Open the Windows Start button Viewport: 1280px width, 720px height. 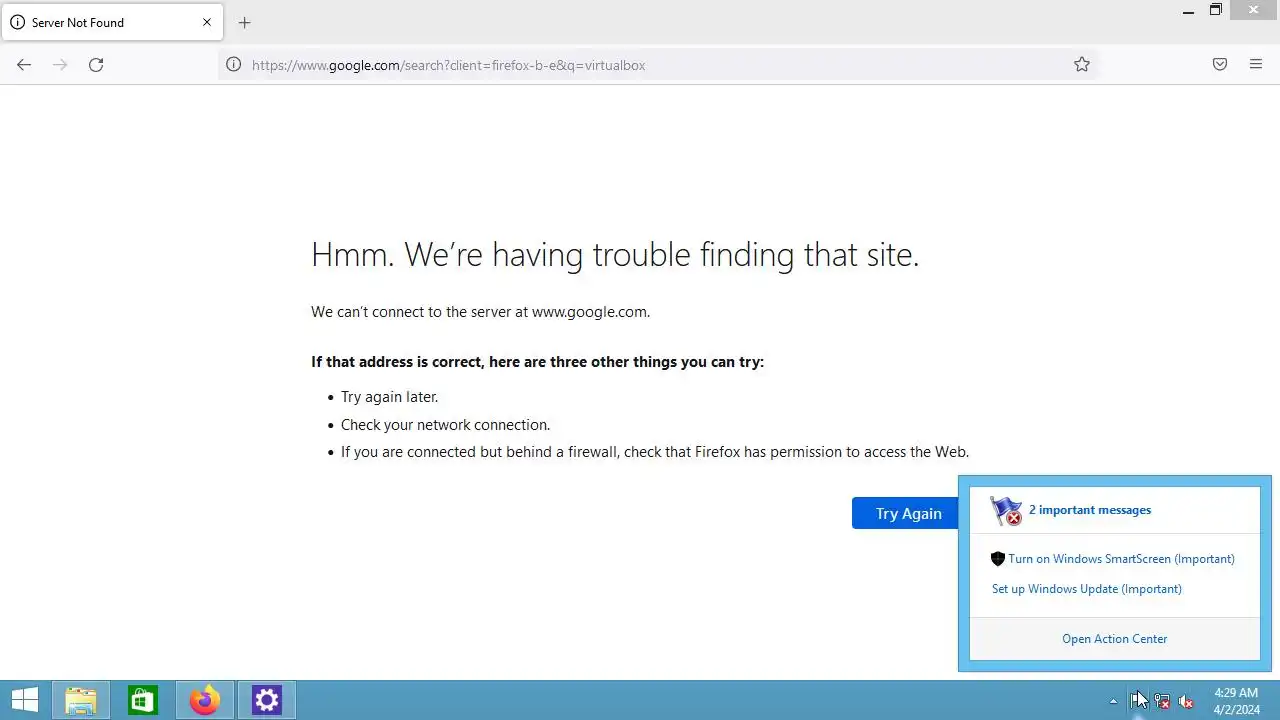coord(25,700)
